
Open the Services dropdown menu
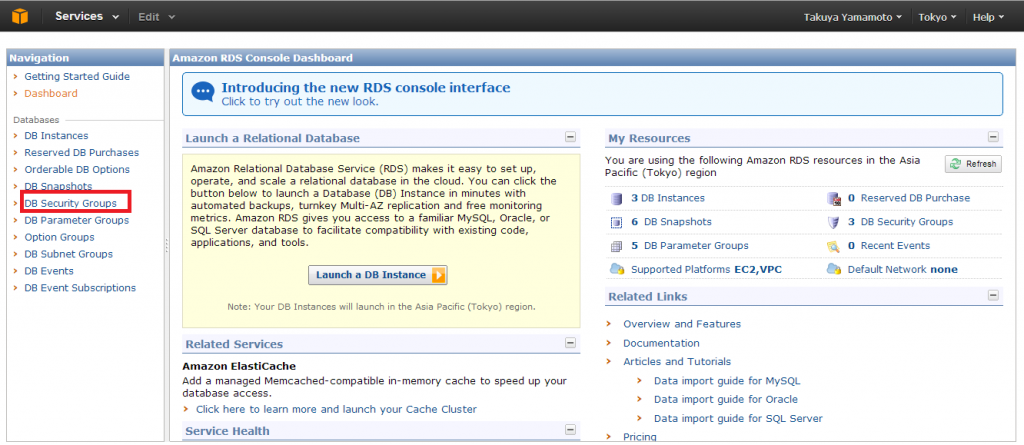(x=87, y=16)
